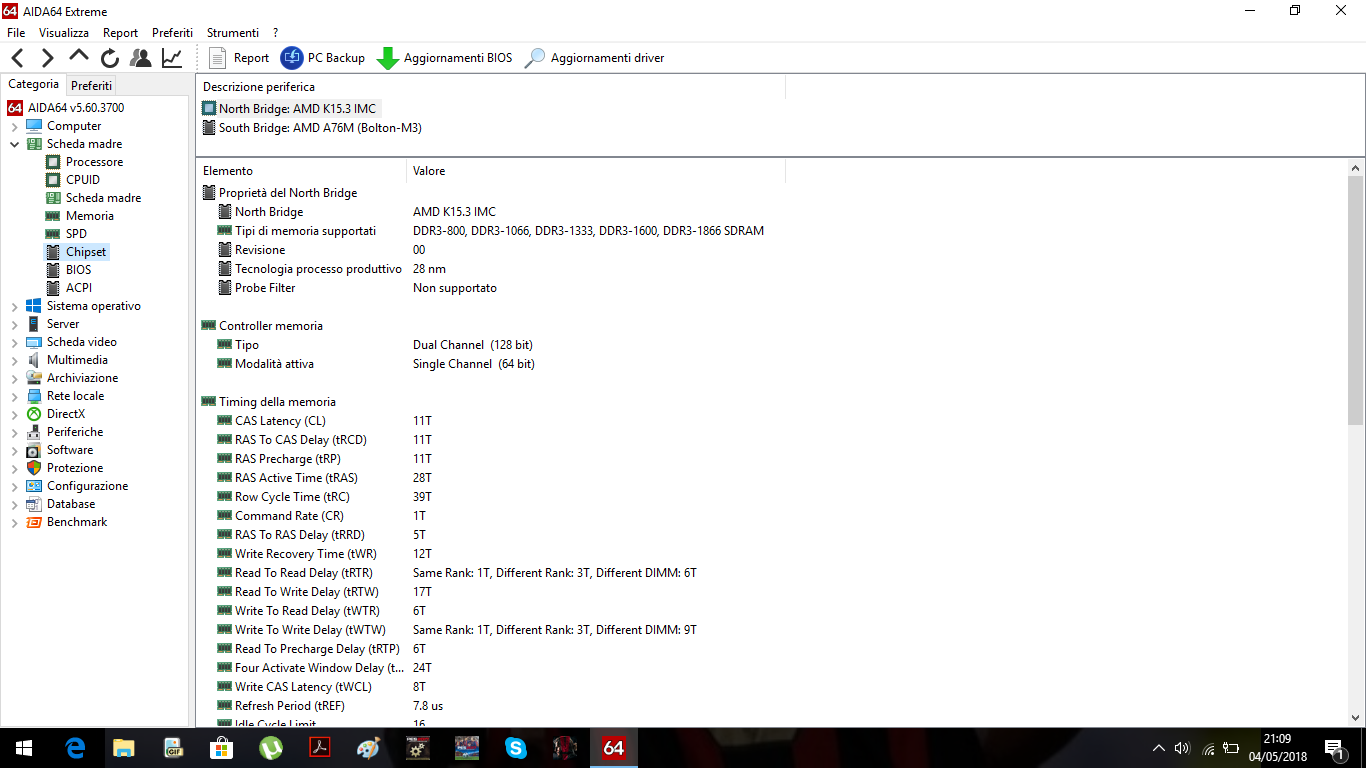This screenshot has height=768, width=1366.
Task: Expand the Sistema operativo node
Action: point(14,306)
